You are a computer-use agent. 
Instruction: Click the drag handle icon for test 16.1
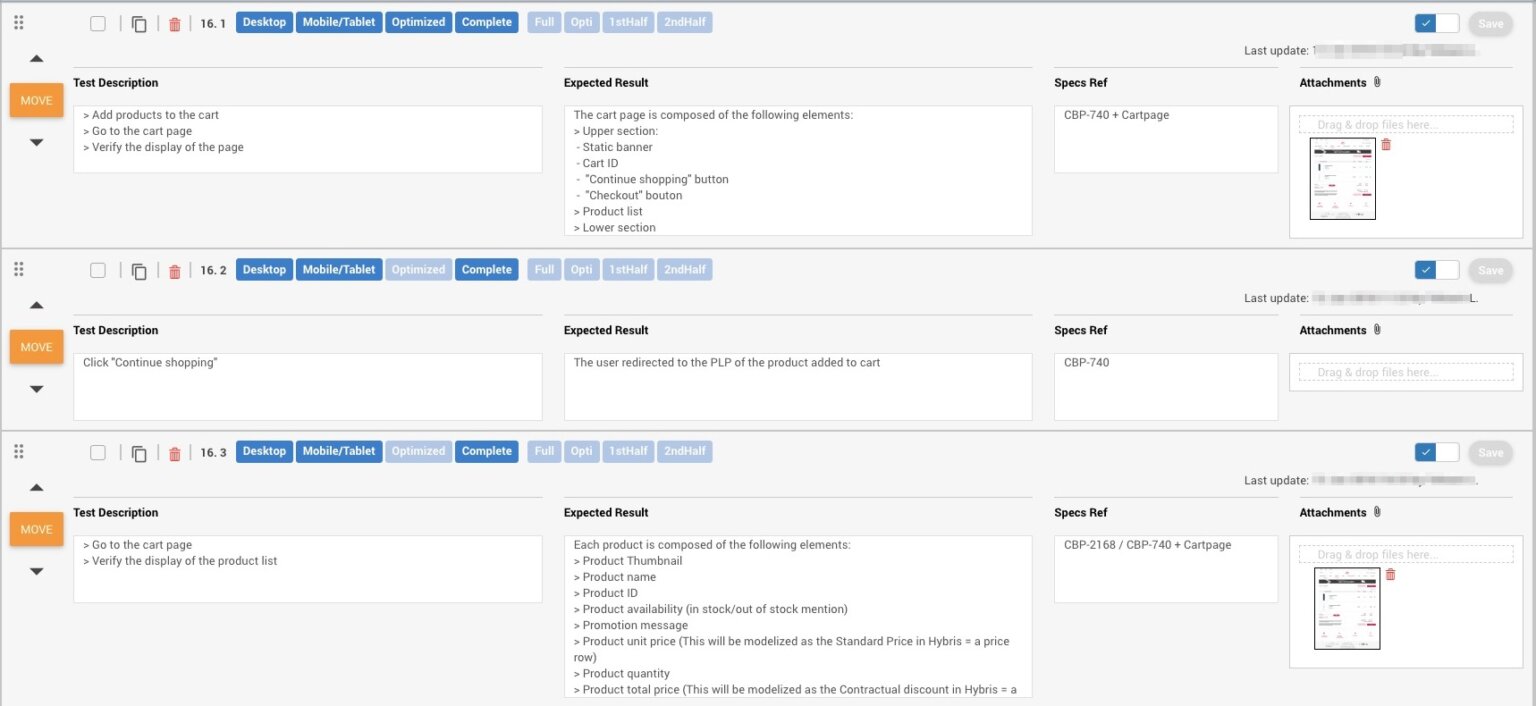click(18, 20)
